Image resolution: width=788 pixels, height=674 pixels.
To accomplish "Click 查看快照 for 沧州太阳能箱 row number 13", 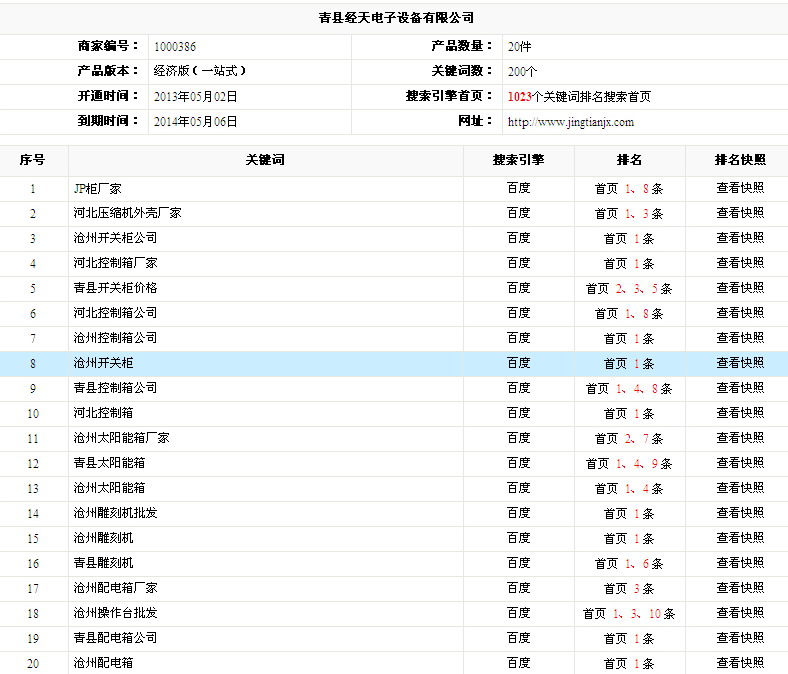I will [x=740, y=488].
